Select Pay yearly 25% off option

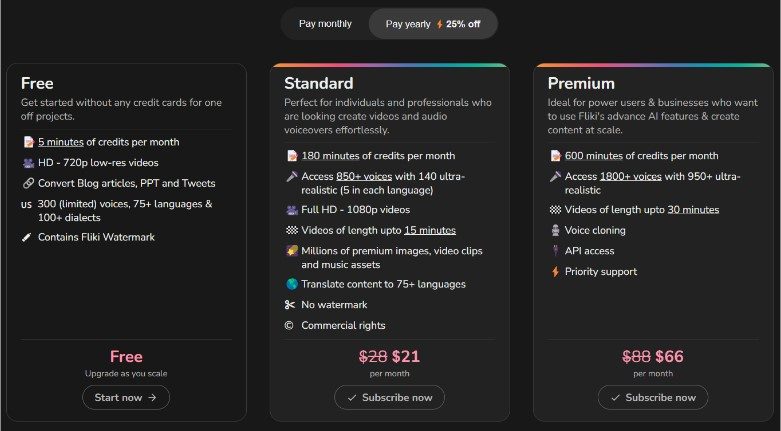[433, 24]
